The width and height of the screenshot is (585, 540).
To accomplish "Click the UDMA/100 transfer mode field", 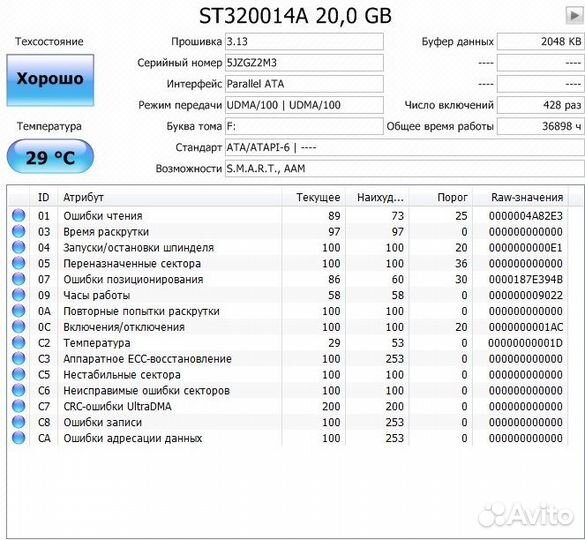I will click(x=304, y=105).
